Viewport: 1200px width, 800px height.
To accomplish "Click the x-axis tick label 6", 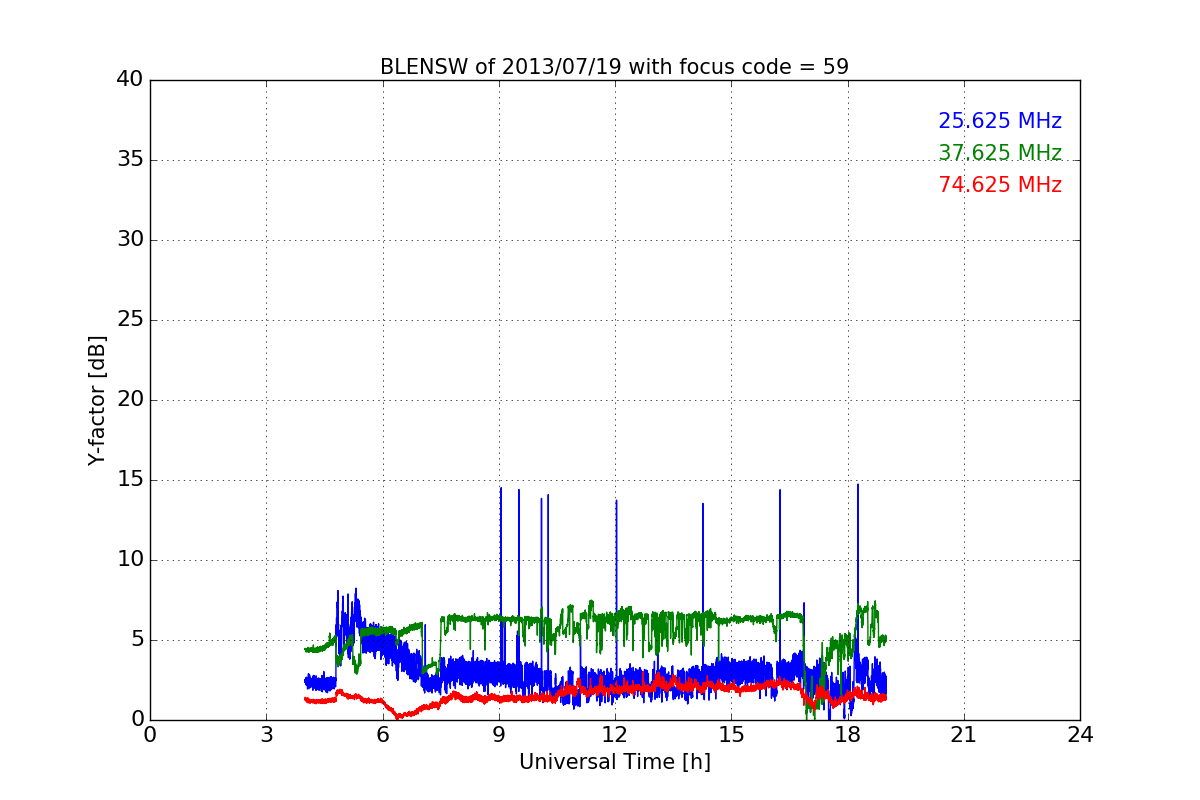I will pyautogui.click(x=382, y=735).
